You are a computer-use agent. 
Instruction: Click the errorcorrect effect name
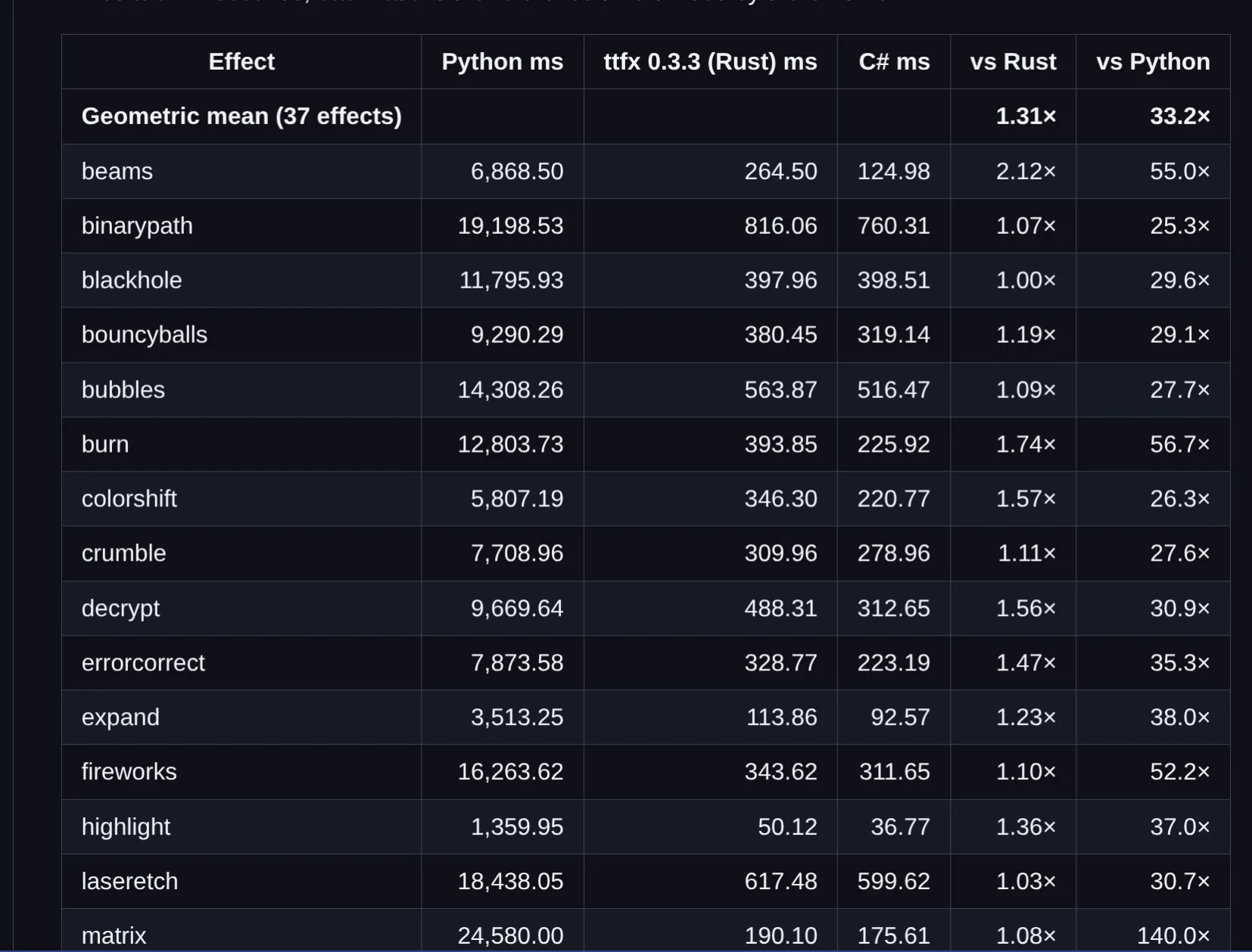pos(143,664)
